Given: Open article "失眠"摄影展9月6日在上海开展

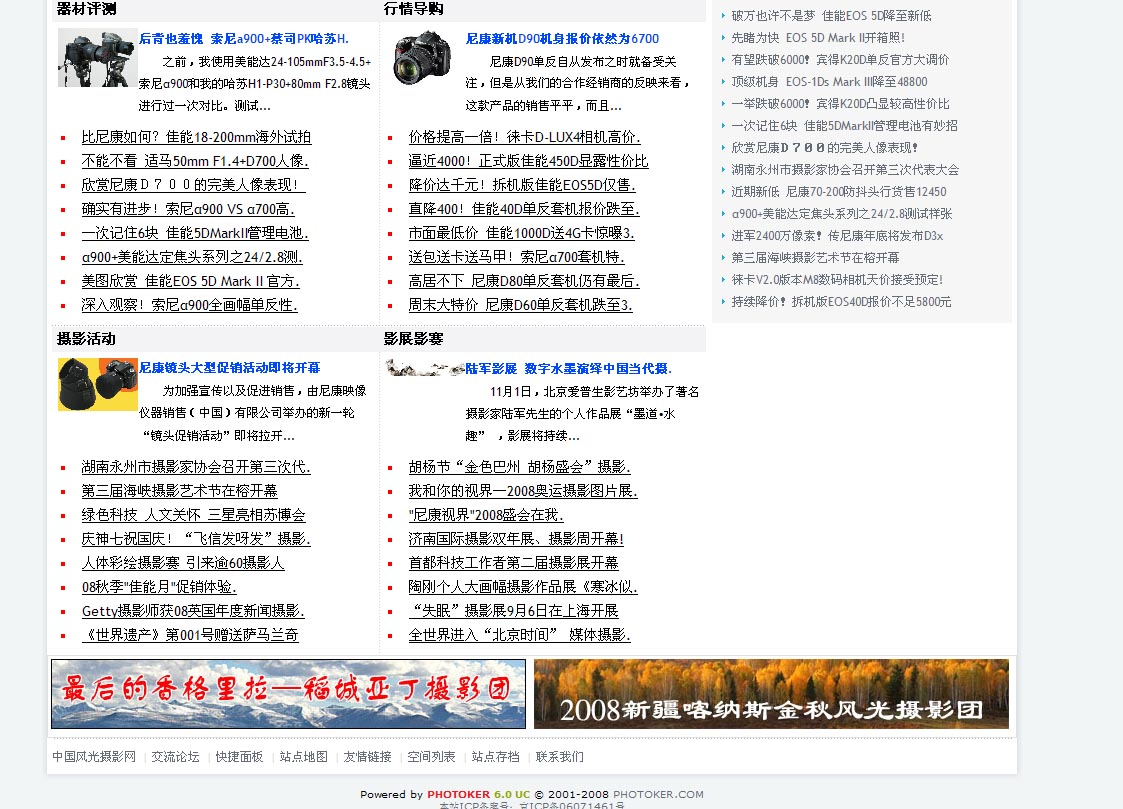Looking at the screenshot, I should coord(514,611).
